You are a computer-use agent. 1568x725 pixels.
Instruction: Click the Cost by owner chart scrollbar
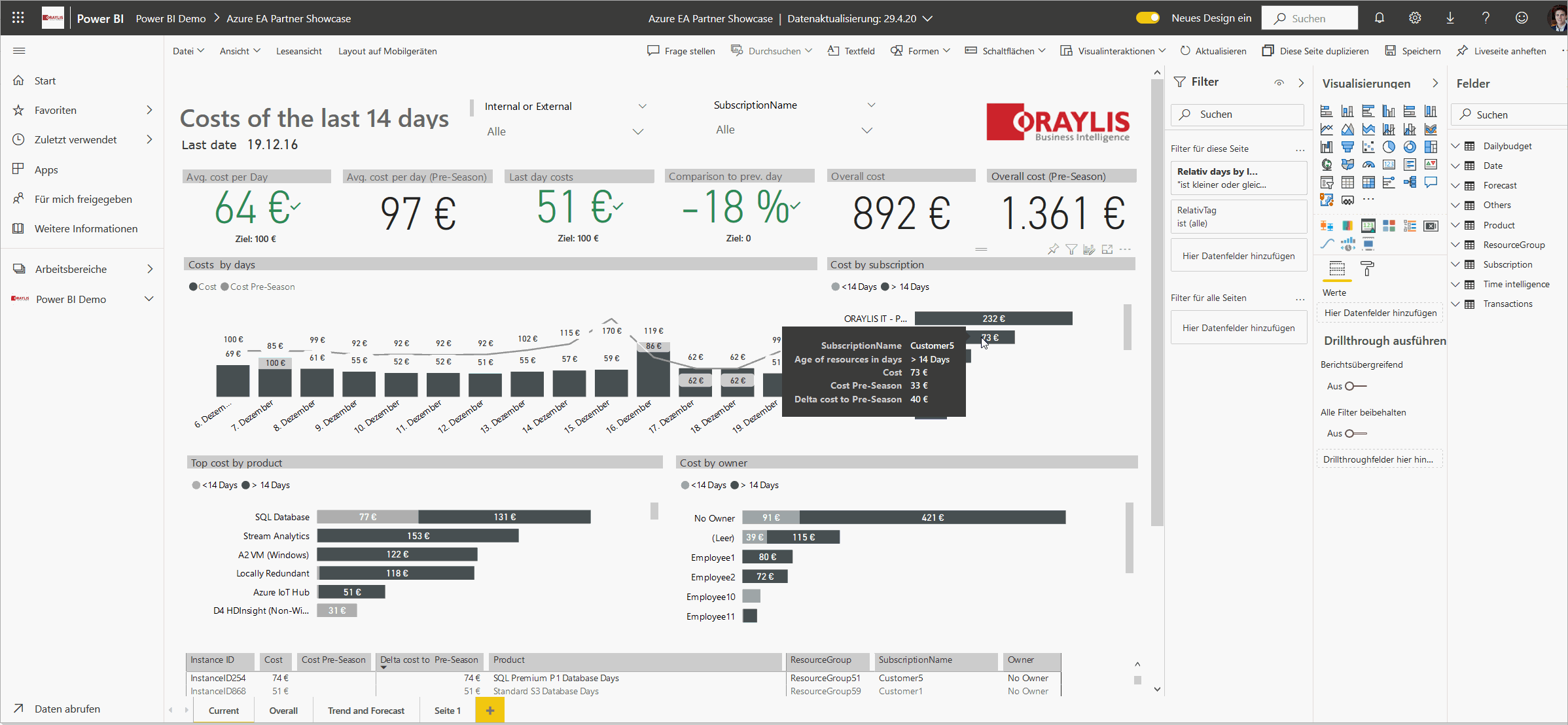click(x=1129, y=538)
